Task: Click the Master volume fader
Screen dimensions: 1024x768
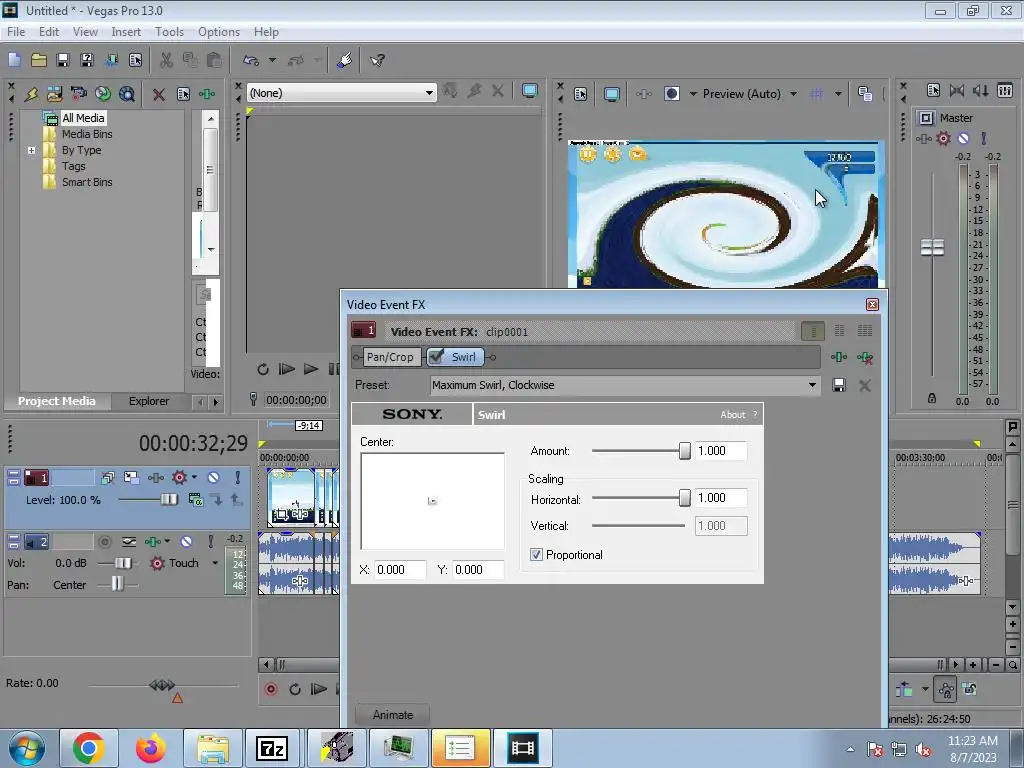Action: tap(932, 248)
